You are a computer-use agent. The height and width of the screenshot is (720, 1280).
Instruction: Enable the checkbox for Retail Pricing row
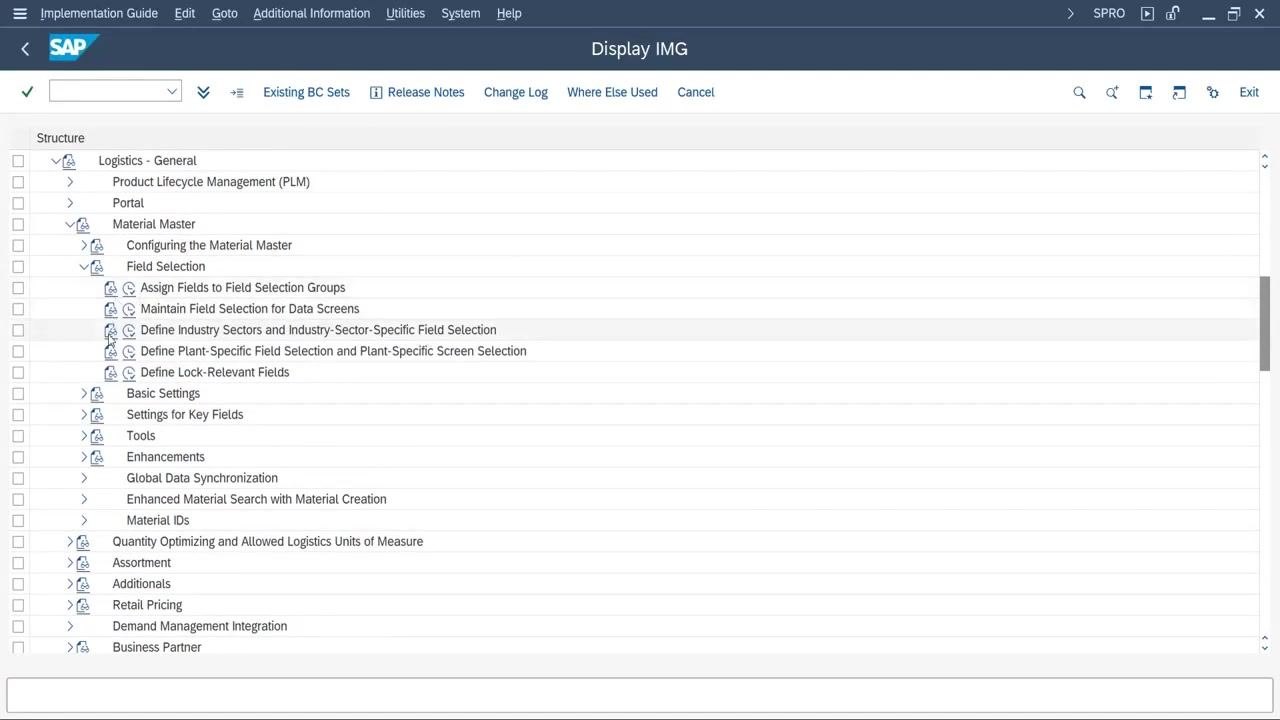pos(18,605)
